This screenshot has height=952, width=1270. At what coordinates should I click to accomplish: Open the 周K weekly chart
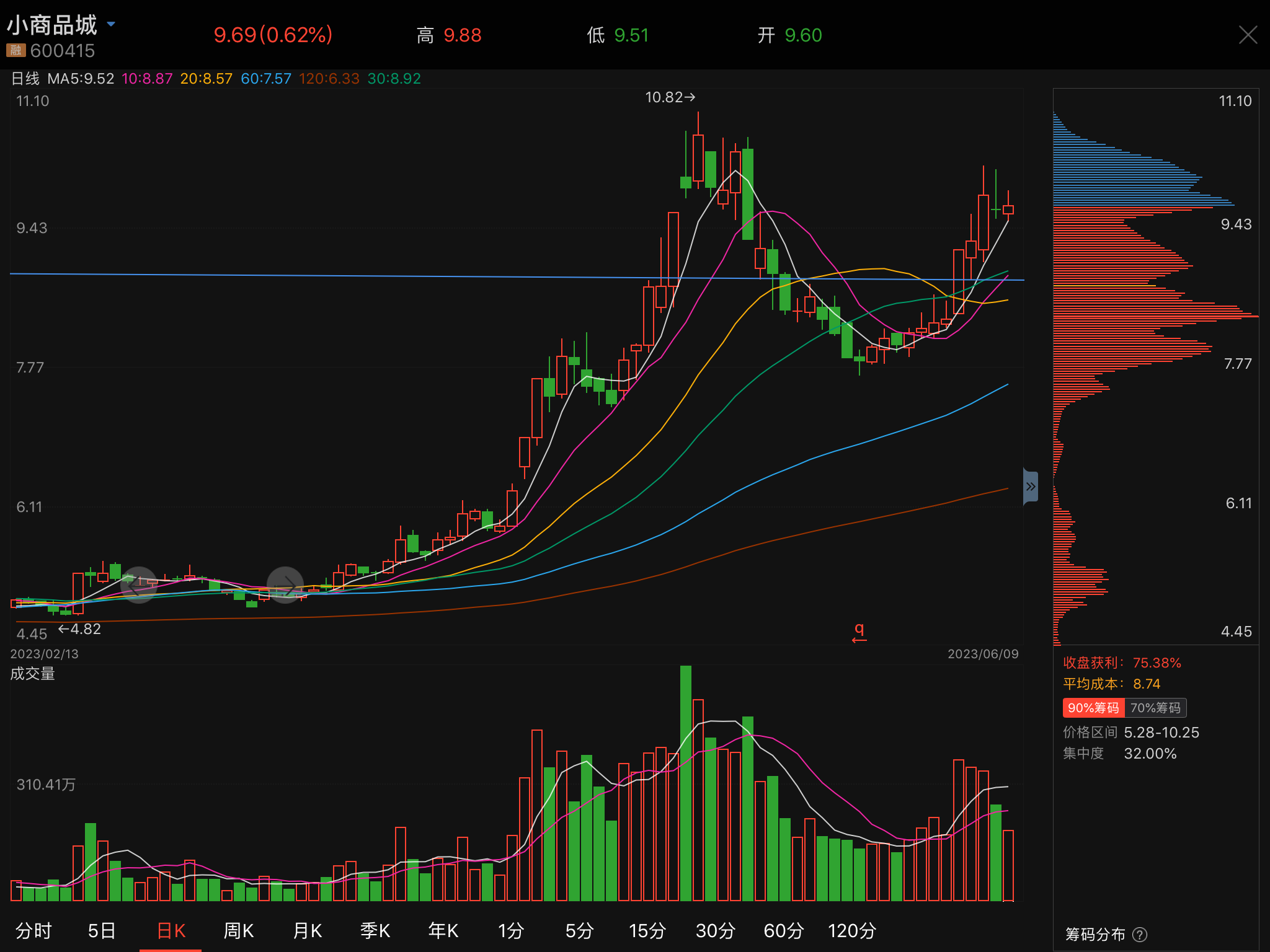(239, 930)
